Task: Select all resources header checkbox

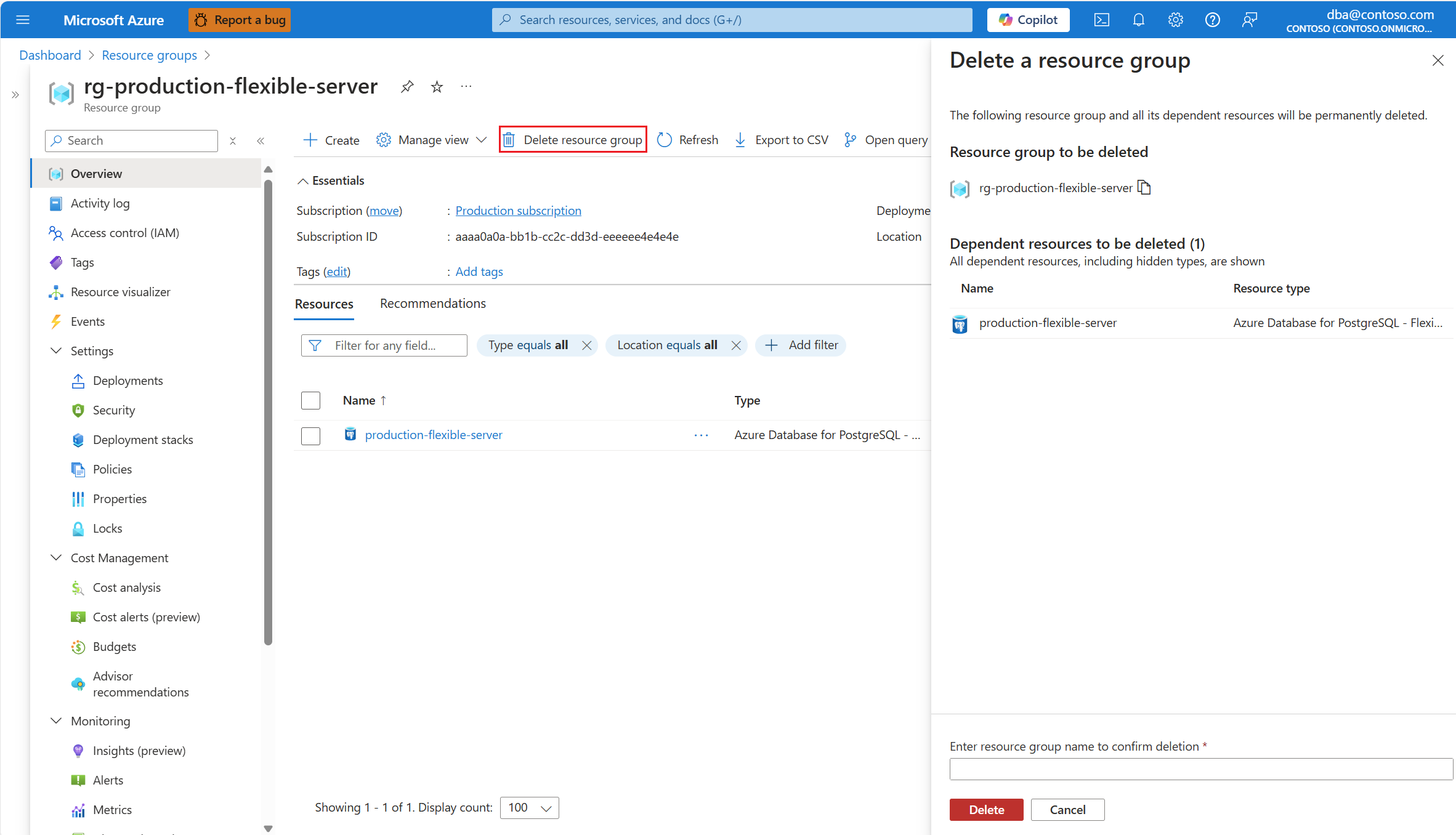Action: coord(310,400)
